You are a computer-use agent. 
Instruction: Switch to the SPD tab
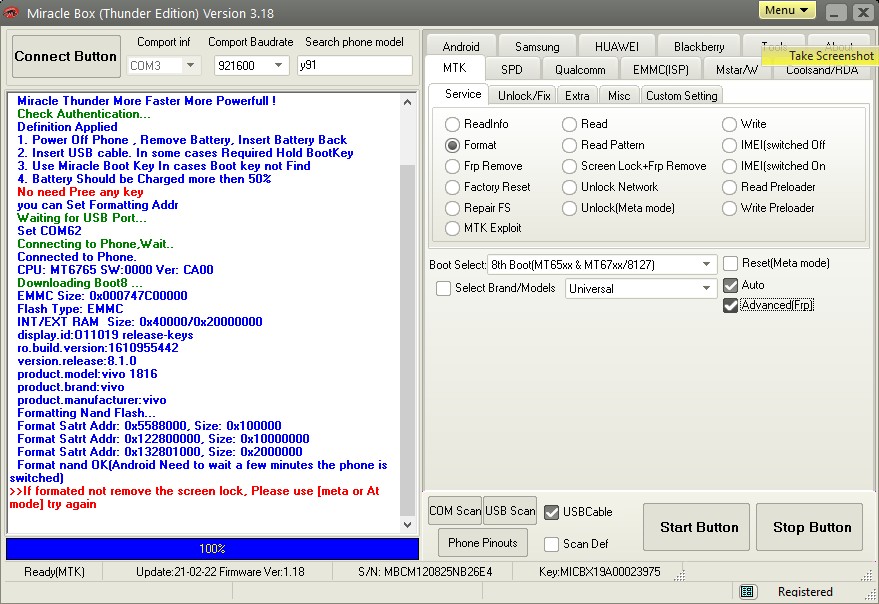pyautogui.click(x=511, y=70)
